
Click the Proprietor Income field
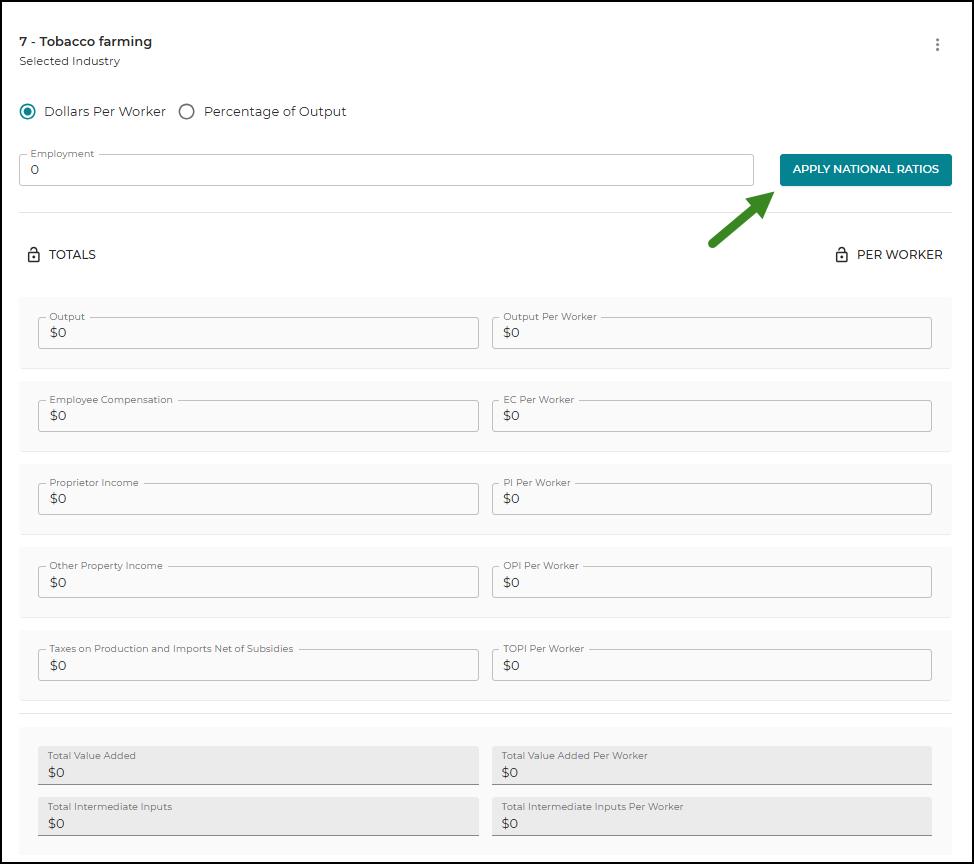click(x=258, y=499)
